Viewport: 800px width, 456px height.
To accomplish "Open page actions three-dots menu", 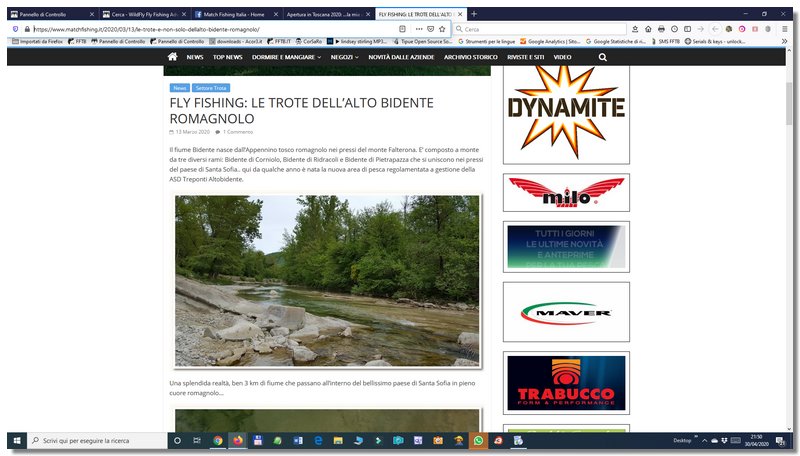I will coord(419,29).
